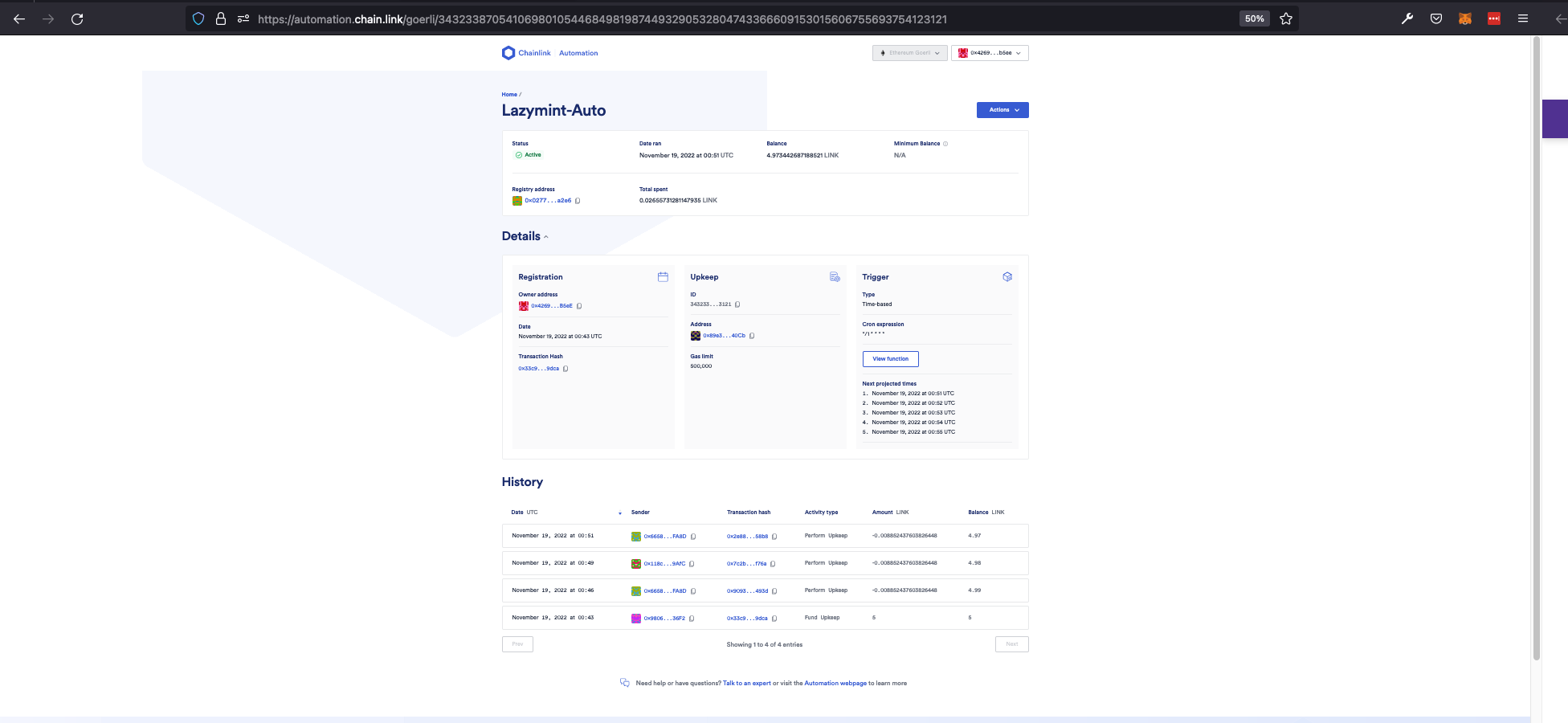Image resolution: width=1568 pixels, height=723 pixels.
Task: Click the 50% zoom level indicator
Action: pyautogui.click(x=1254, y=18)
